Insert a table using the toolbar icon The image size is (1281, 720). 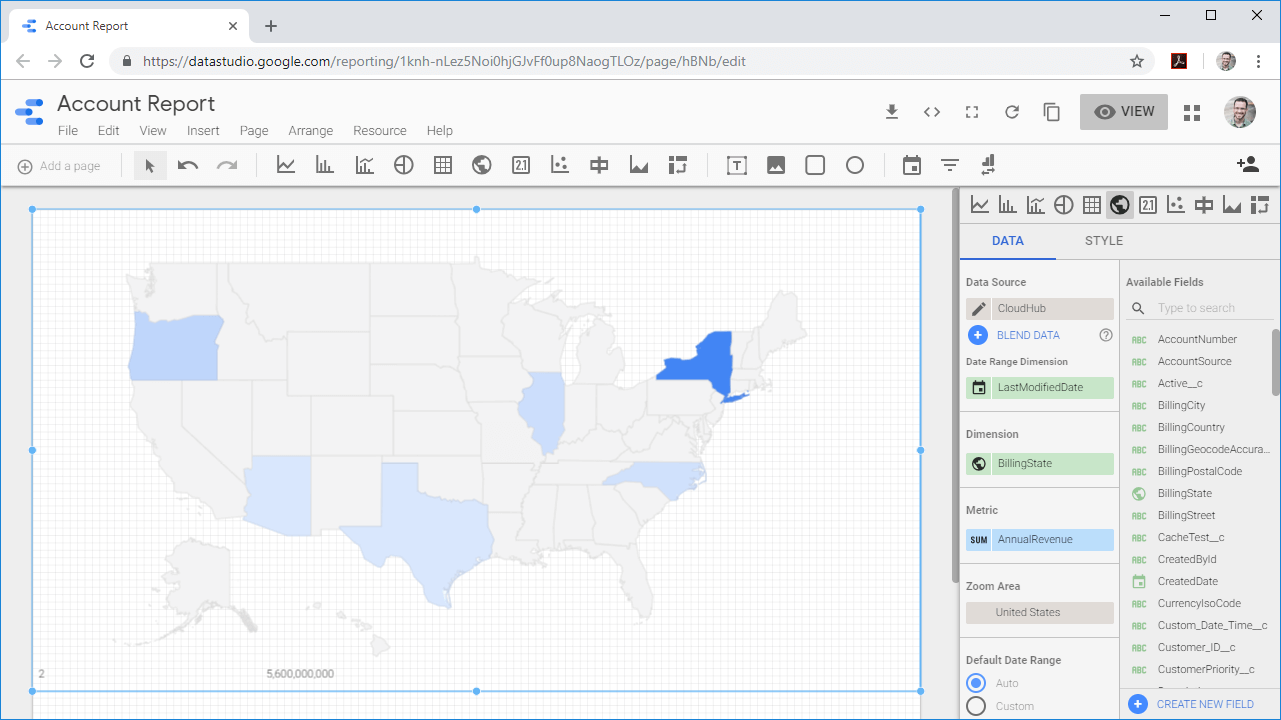443,165
